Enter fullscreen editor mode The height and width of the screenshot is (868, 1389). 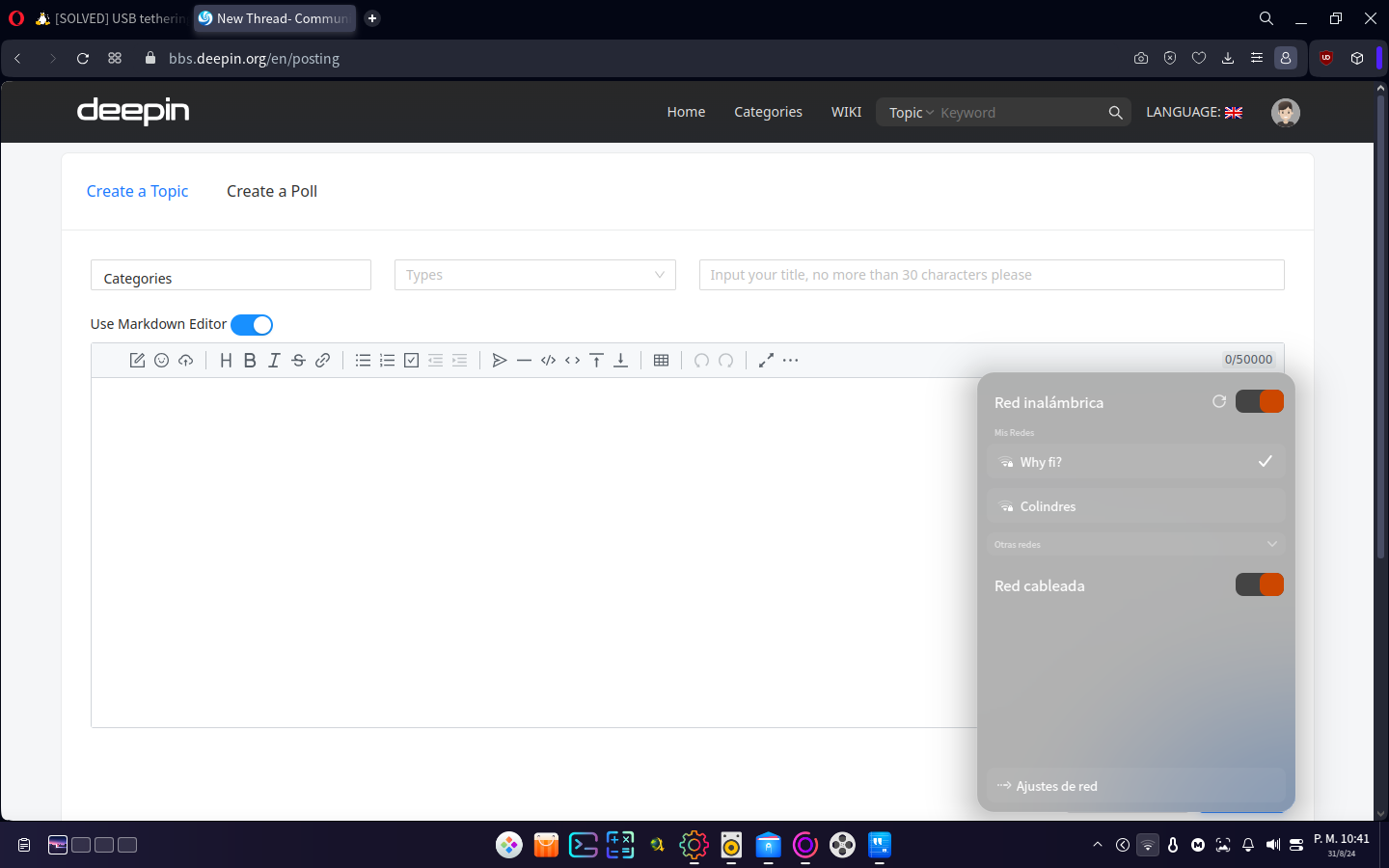pos(766,361)
